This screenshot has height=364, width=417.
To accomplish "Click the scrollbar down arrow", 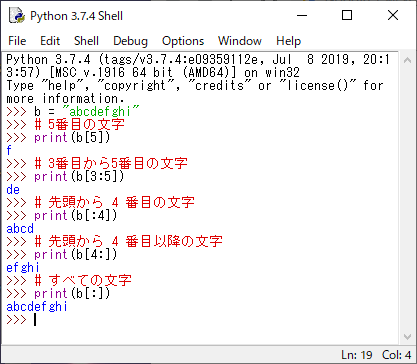I will (x=407, y=337).
